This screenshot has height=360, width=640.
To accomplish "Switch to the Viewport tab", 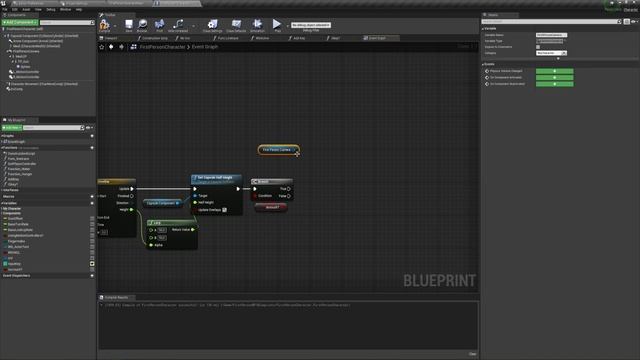I will [x=111, y=38].
